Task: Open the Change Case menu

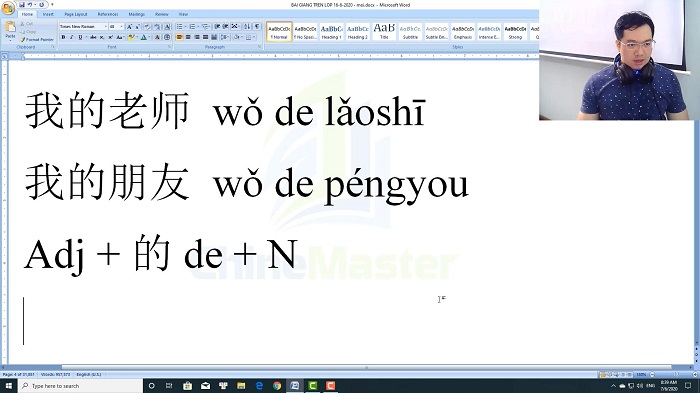Action: tap(120, 38)
